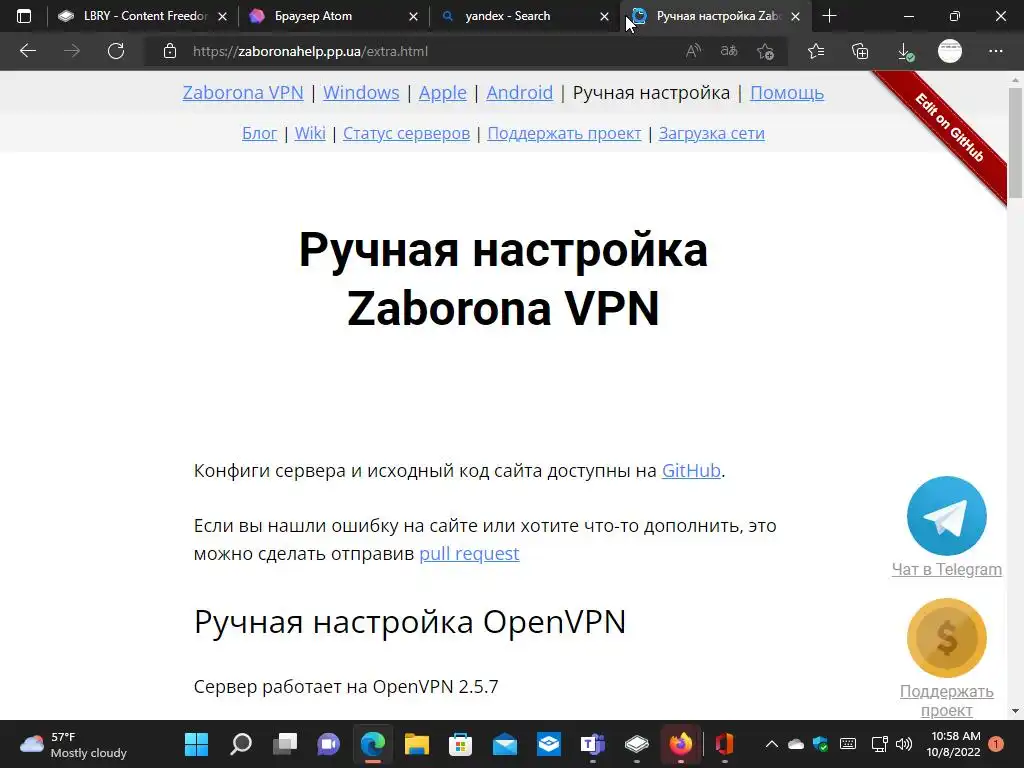Open Microsoft Edge from taskbar
The height and width of the screenshot is (768, 1024).
(373, 744)
